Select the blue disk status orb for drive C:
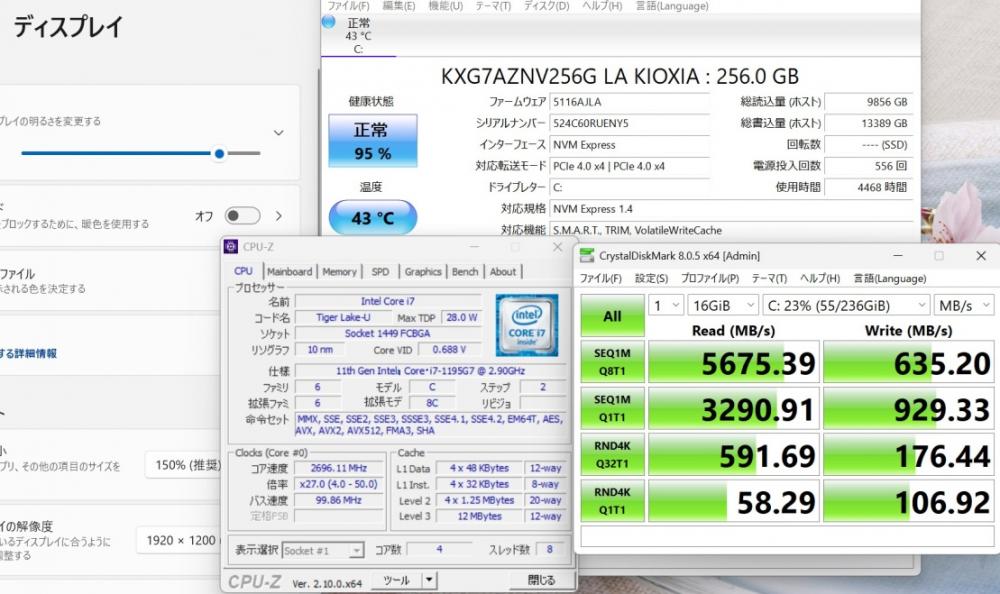Screen dimensions: 1000x594 pos(330,22)
